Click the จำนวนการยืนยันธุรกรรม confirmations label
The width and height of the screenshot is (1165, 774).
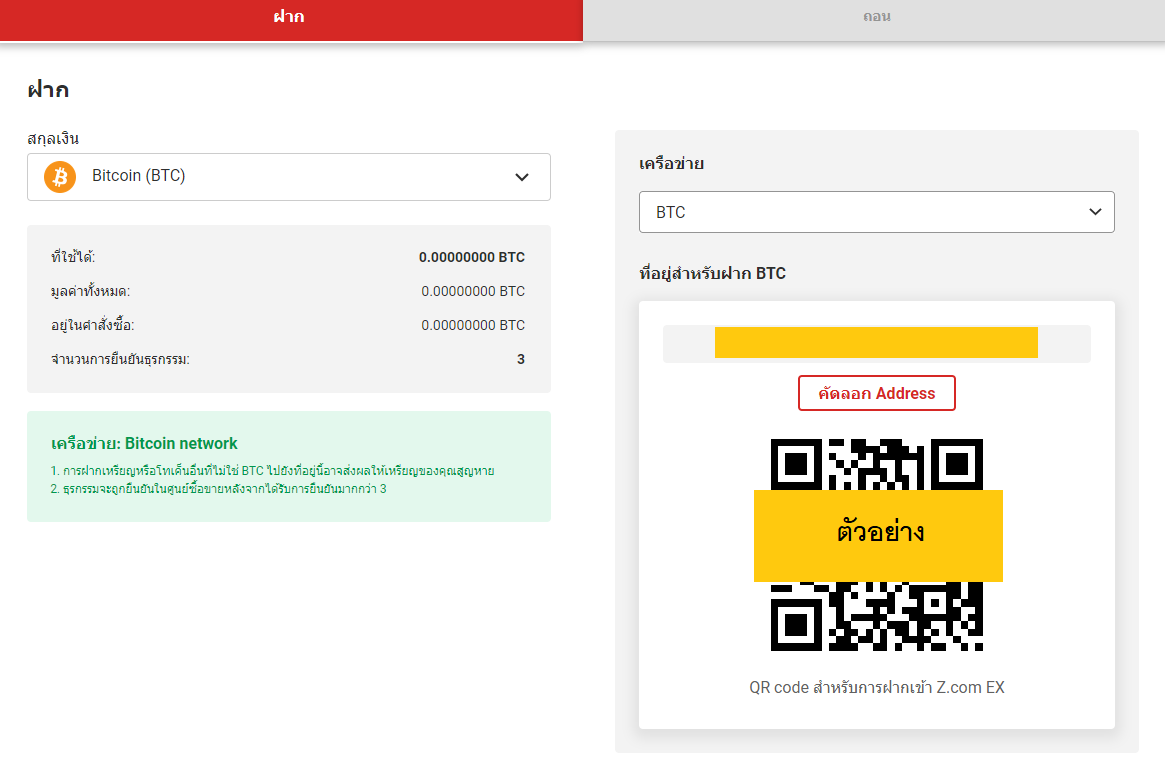pos(120,360)
